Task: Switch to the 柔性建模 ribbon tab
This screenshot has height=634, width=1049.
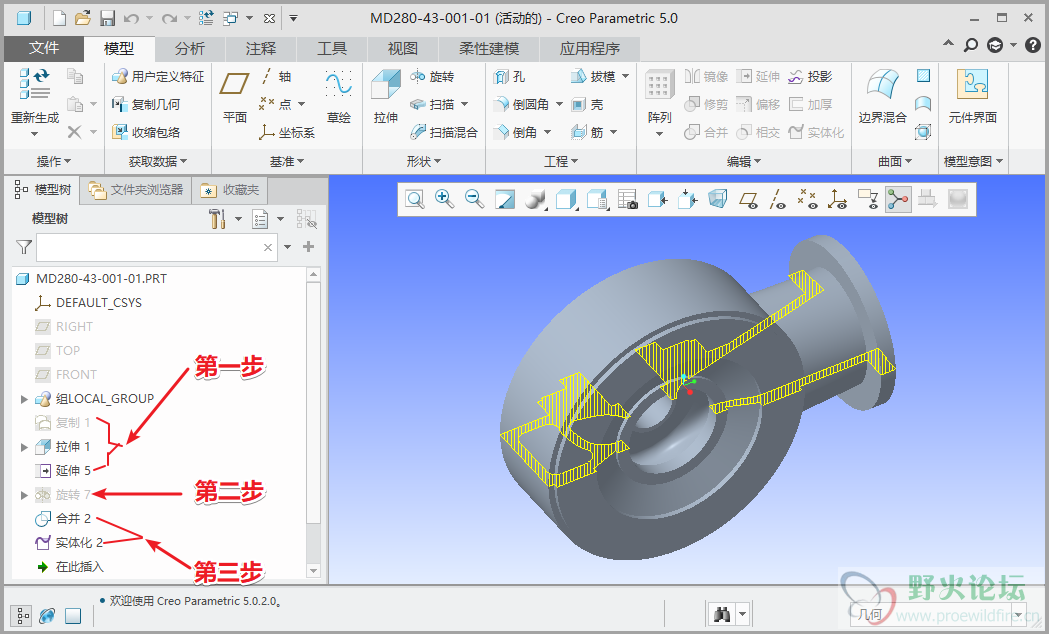Action: (x=489, y=48)
